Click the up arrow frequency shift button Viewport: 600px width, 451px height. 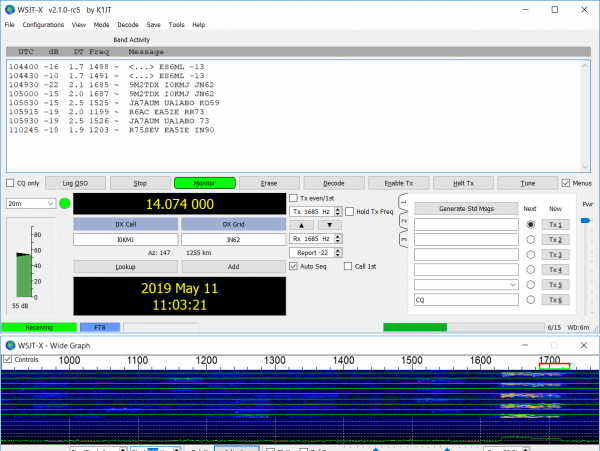[301, 225]
